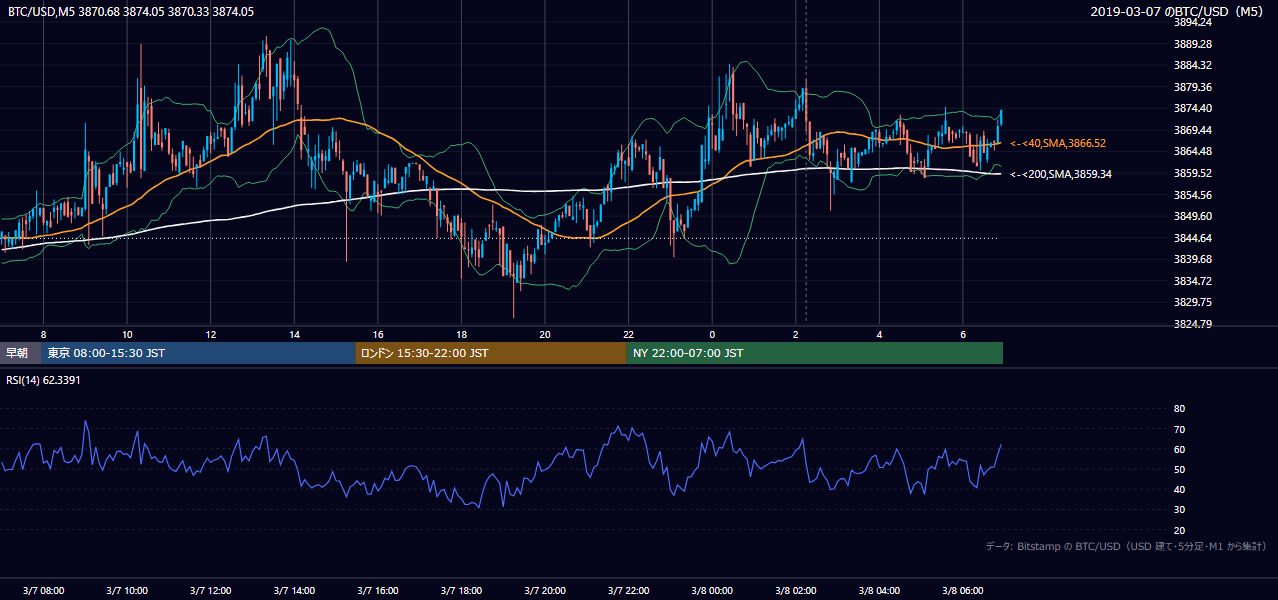1278x600 pixels.
Task: Click price axis value 3824.79
Action: coord(1193,324)
